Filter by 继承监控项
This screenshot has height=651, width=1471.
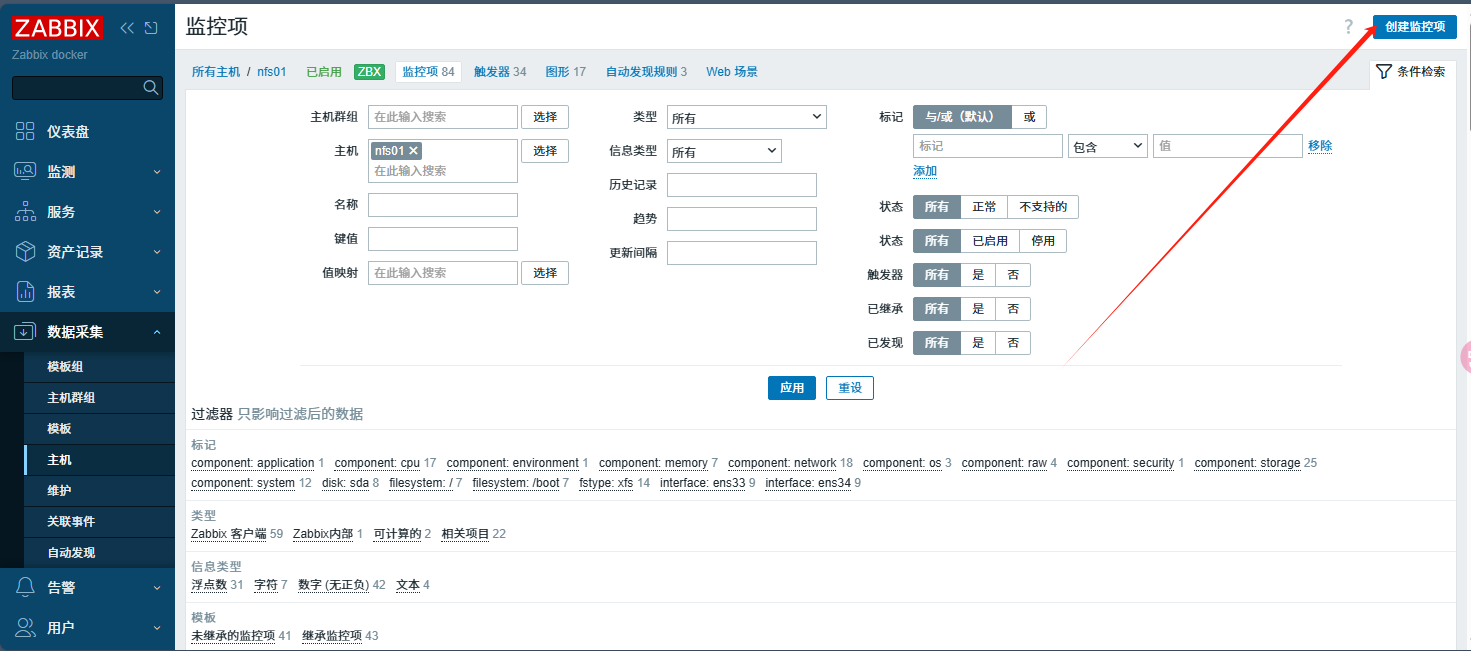332,636
